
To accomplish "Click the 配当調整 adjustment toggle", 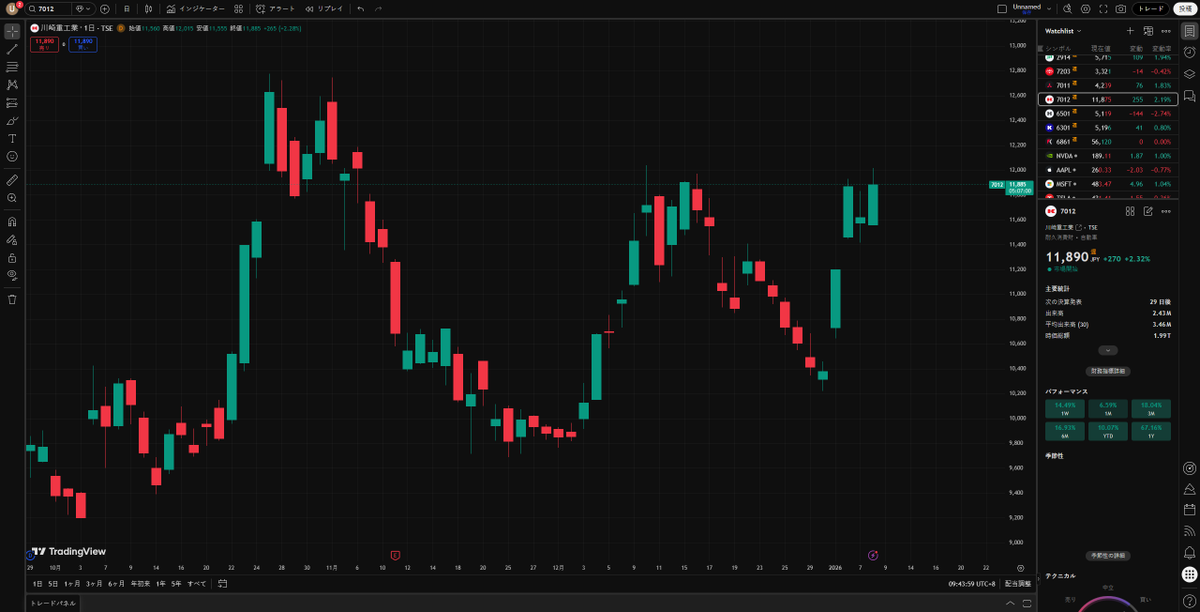I will pyautogui.click(x=1018, y=583).
